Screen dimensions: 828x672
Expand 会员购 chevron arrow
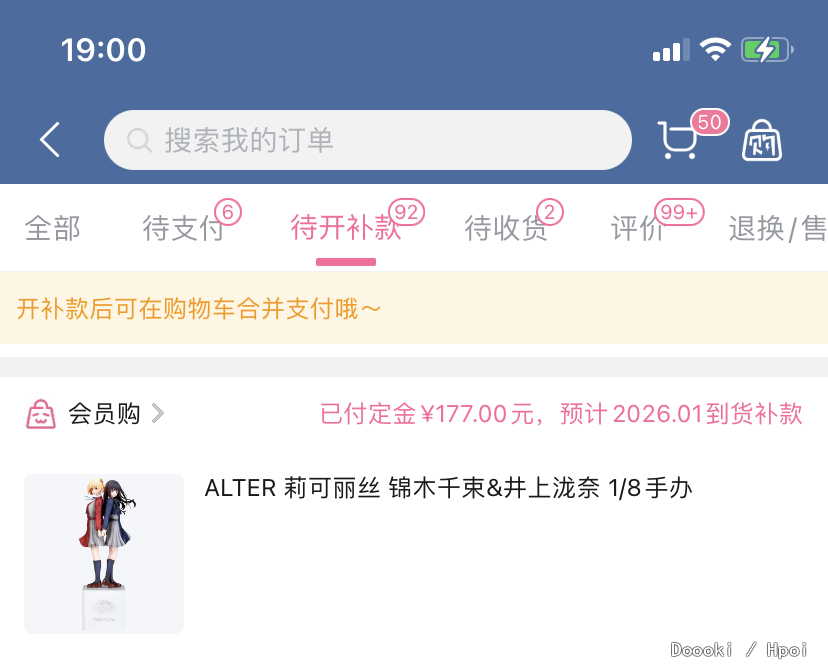click(157, 413)
